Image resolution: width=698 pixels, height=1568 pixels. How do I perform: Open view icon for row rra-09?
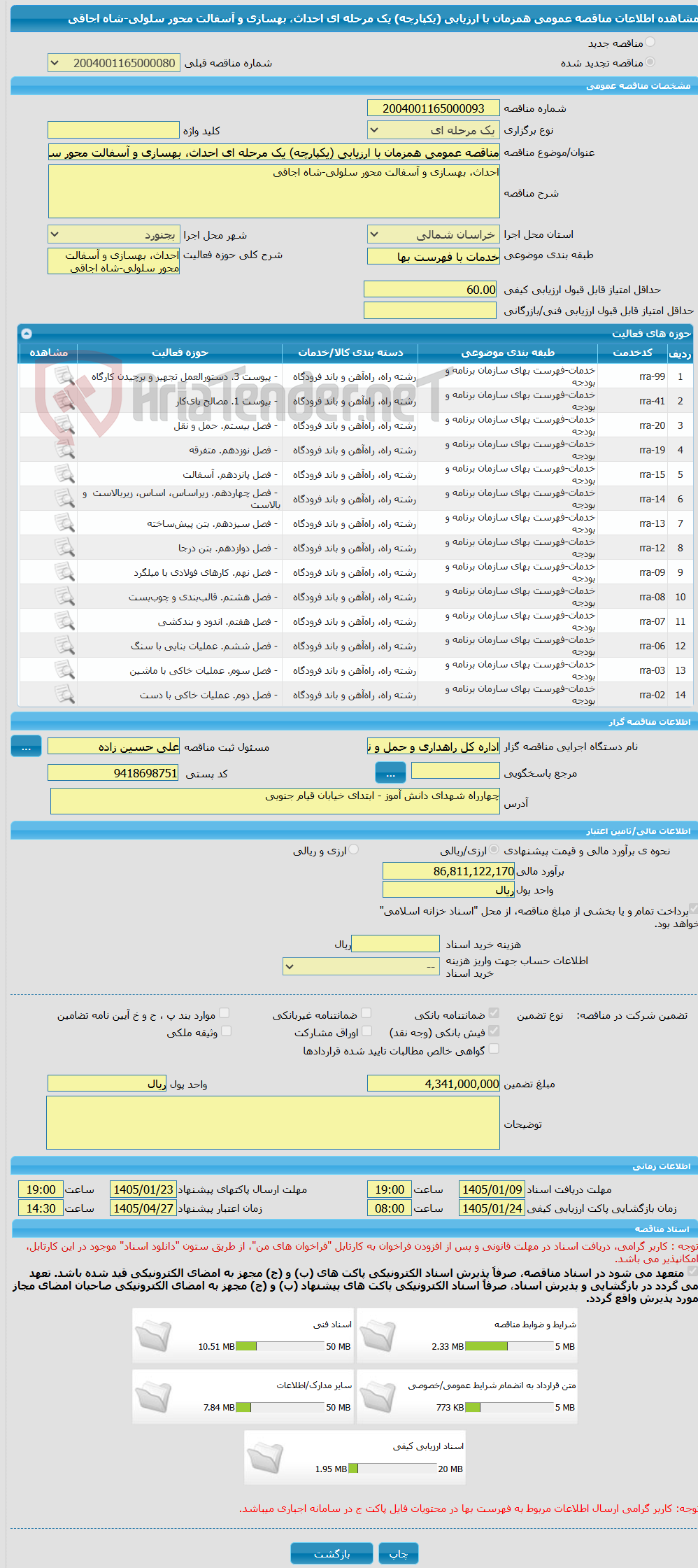pyautogui.click(x=64, y=572)
